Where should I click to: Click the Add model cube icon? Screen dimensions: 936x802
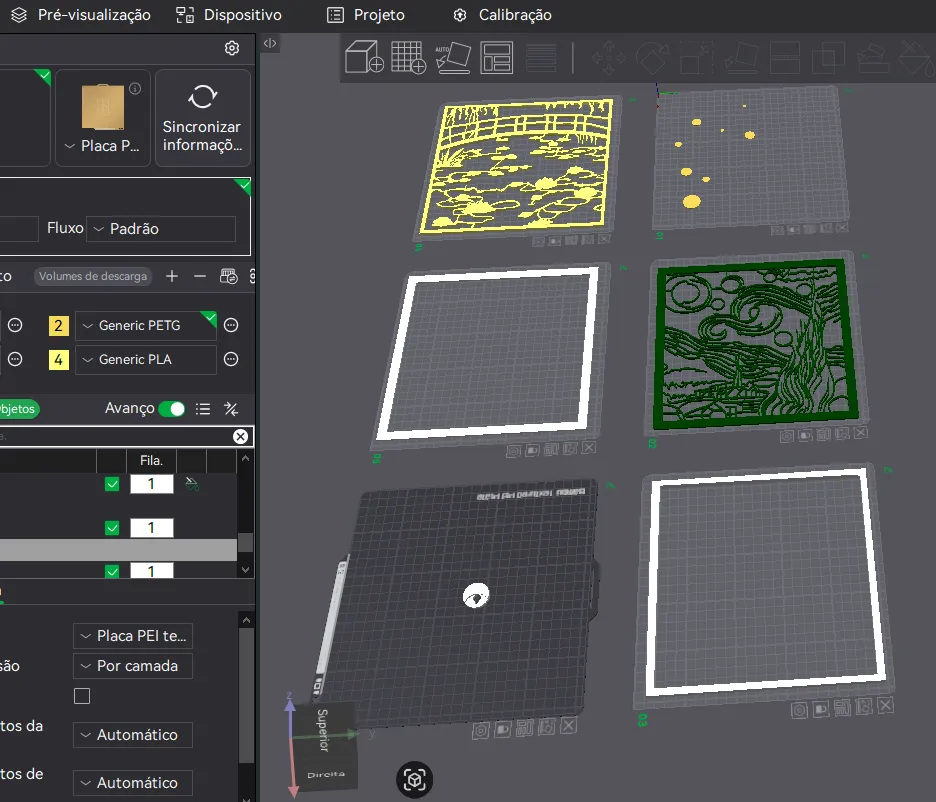click(x=364, y=57)
